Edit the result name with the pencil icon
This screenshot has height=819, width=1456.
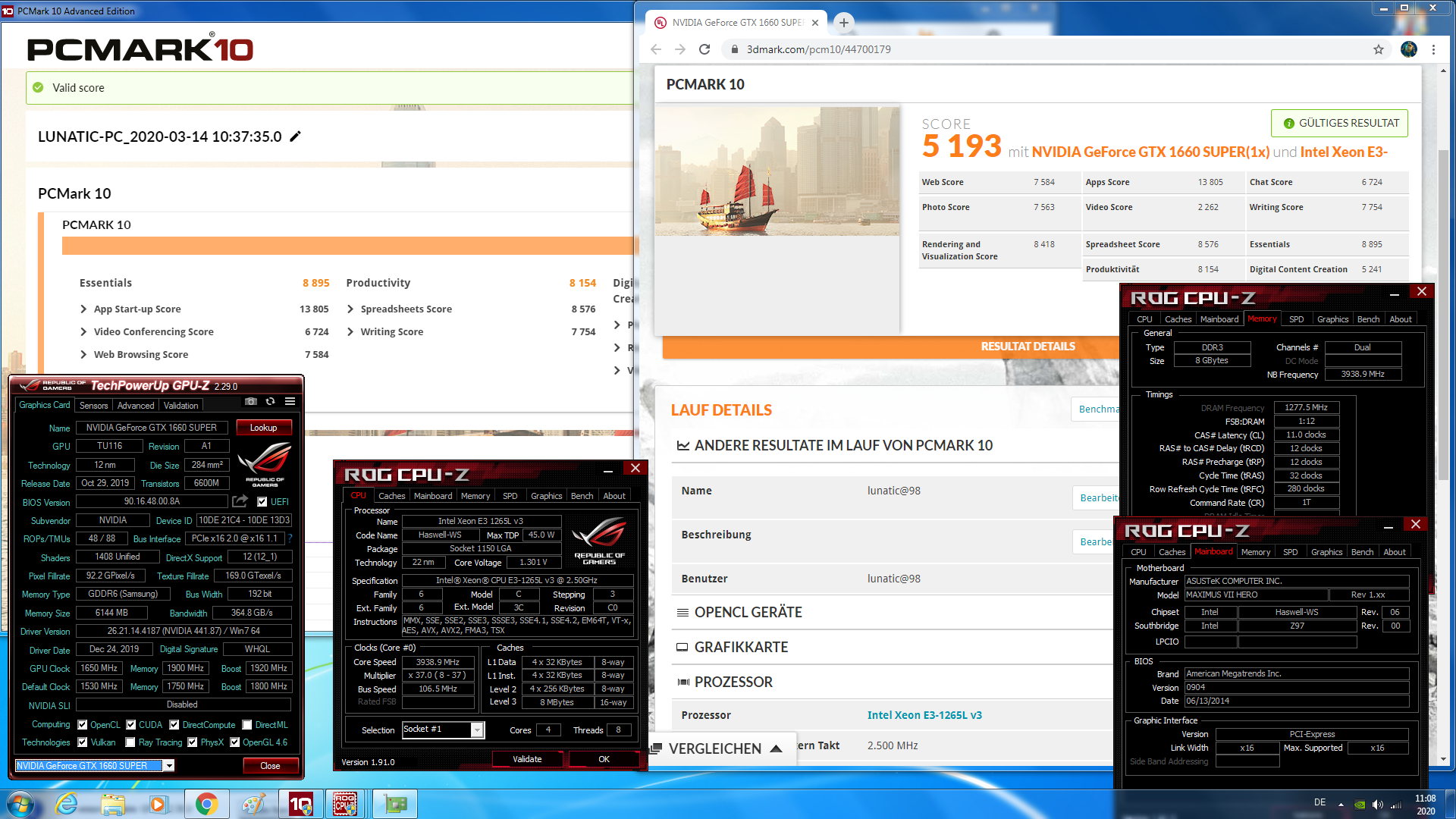pos(296,136)
